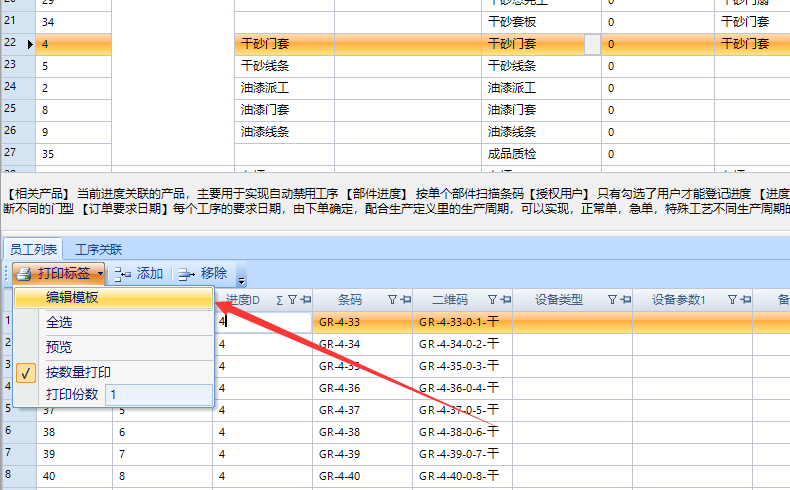790x490 pixels.
Task: Click the 移除 (remove) toolbar icon
Action: tap(186, 274)
